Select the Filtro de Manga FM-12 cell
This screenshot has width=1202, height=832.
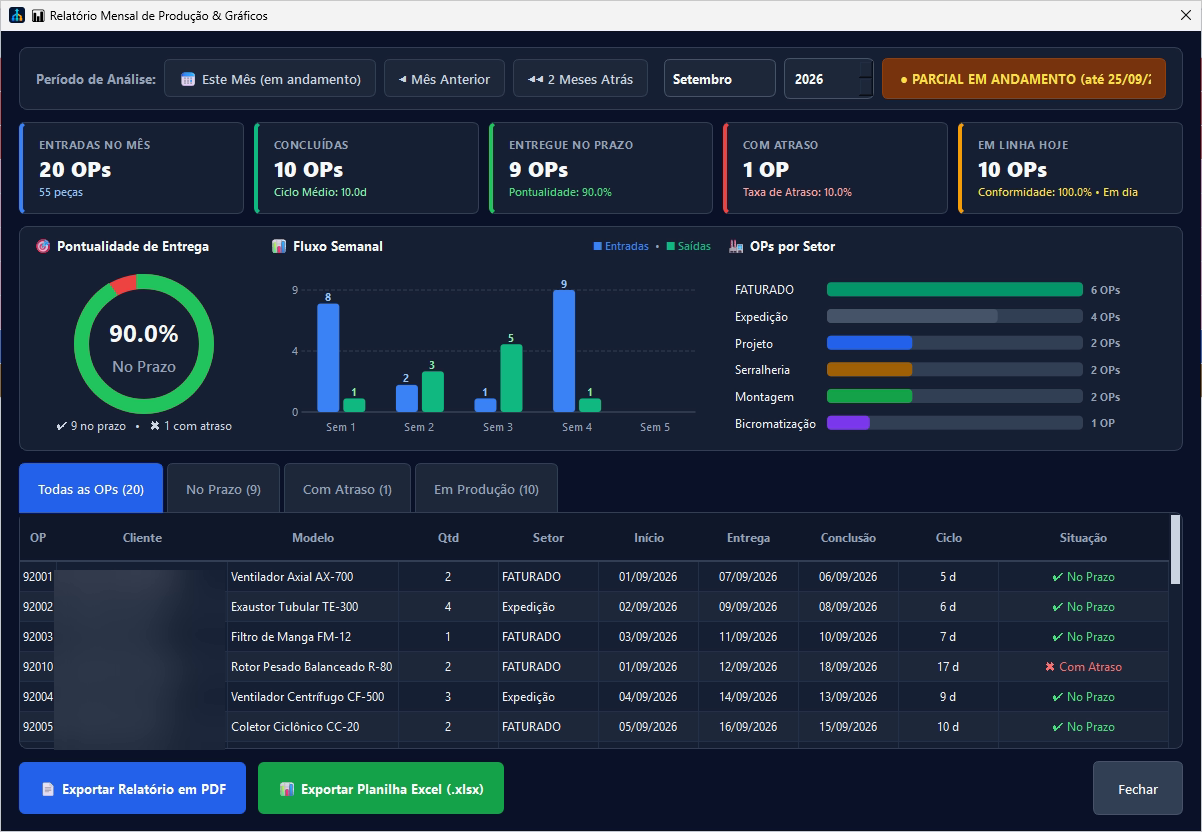tap(313, 637)
